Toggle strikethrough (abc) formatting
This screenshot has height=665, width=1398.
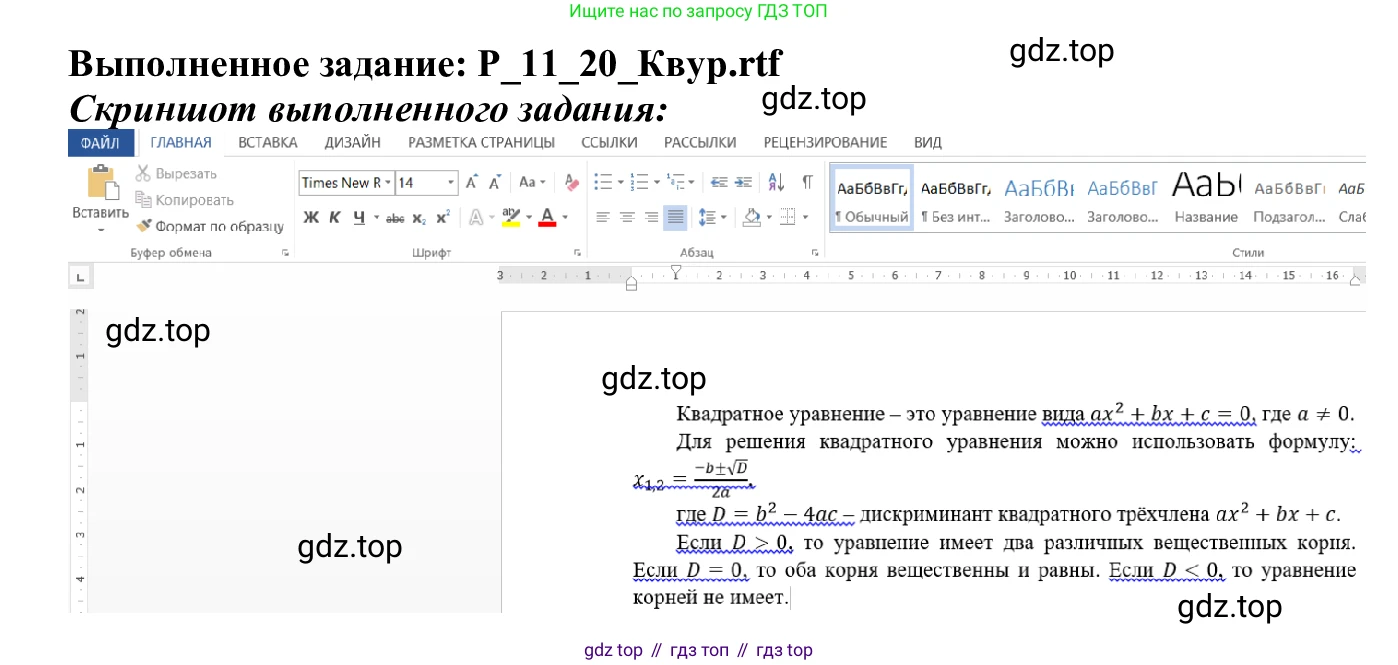coord(395,218)
